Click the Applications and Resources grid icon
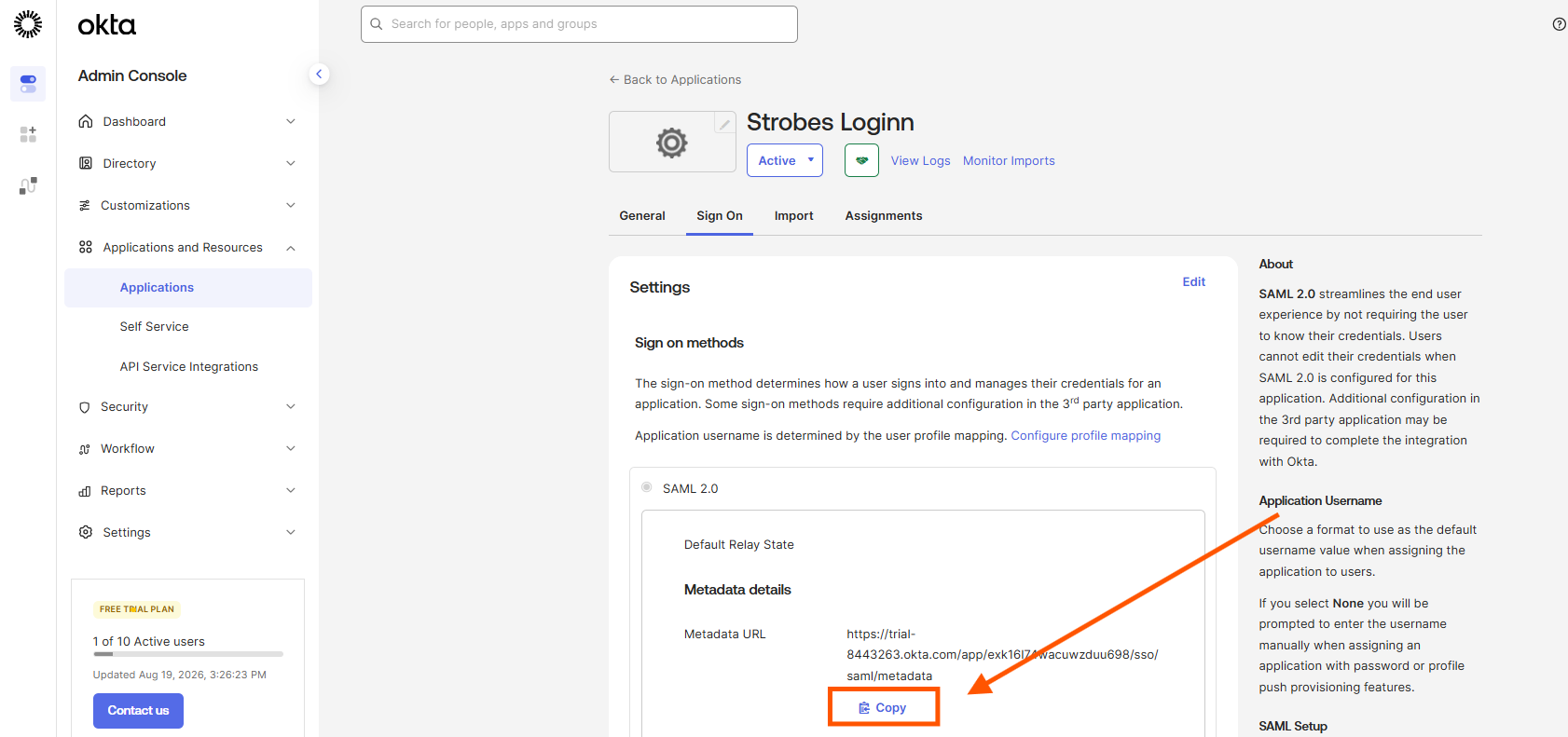Viewport: 1568px width, 737px height. [86, 247]
